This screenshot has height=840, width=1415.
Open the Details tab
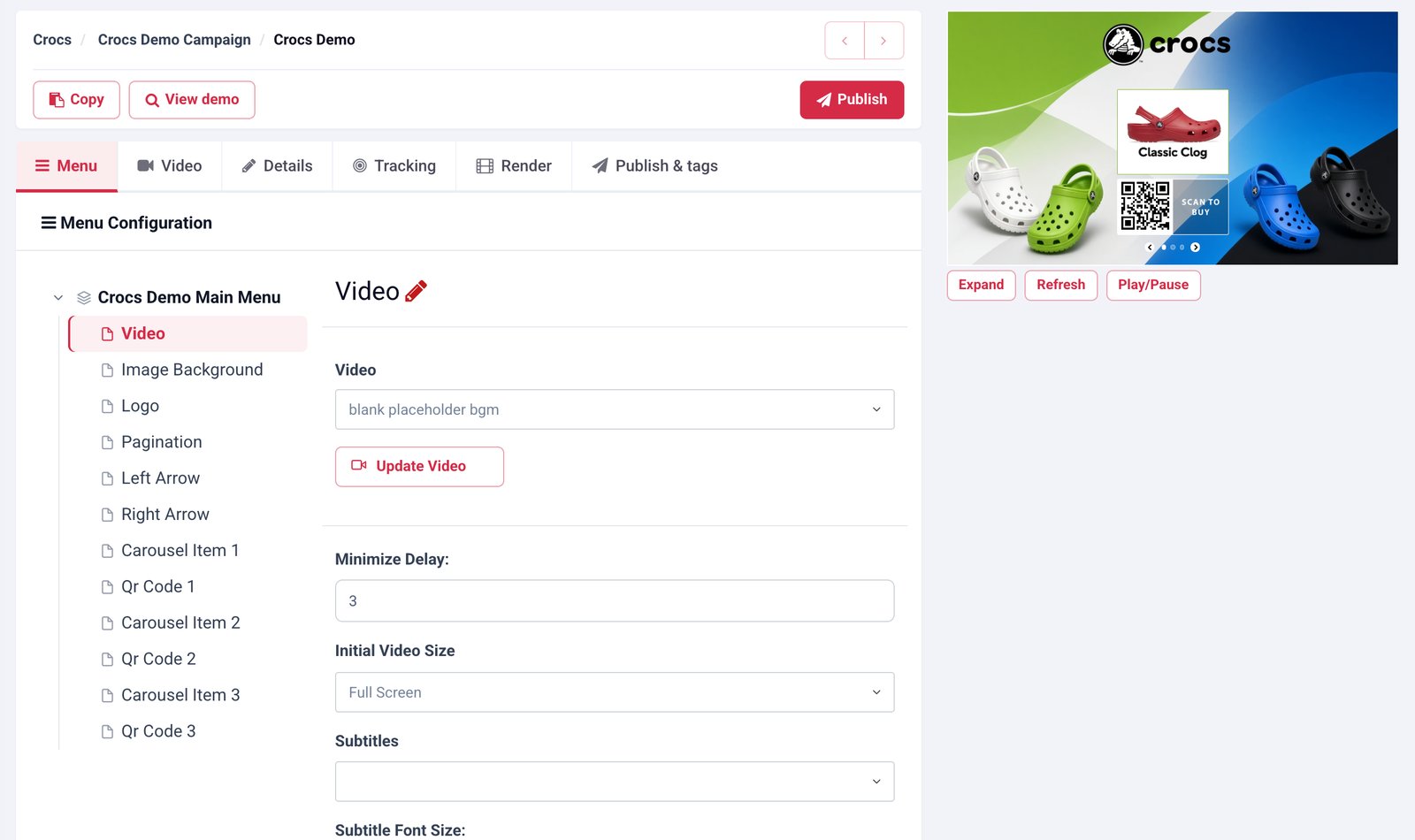click(277, 166)
